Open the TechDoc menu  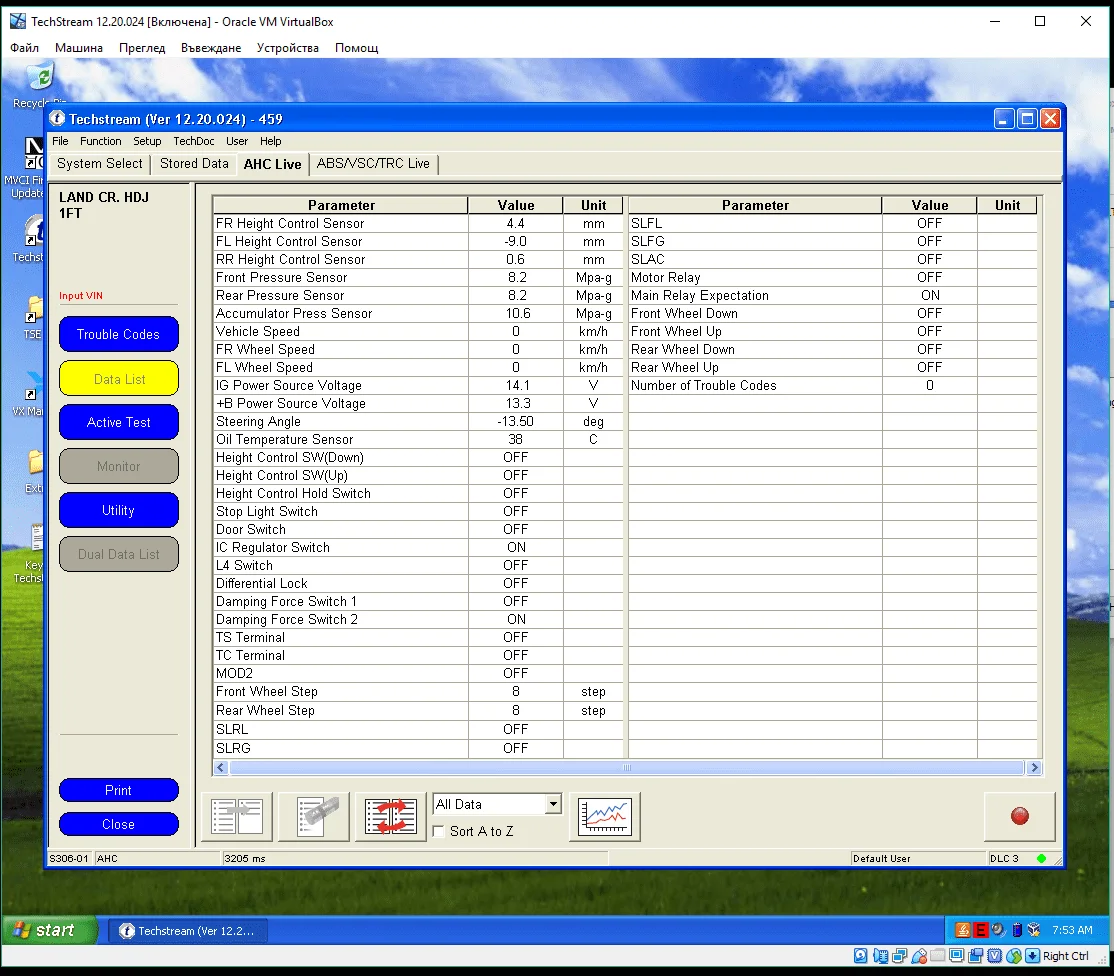(x=193, y=141)
